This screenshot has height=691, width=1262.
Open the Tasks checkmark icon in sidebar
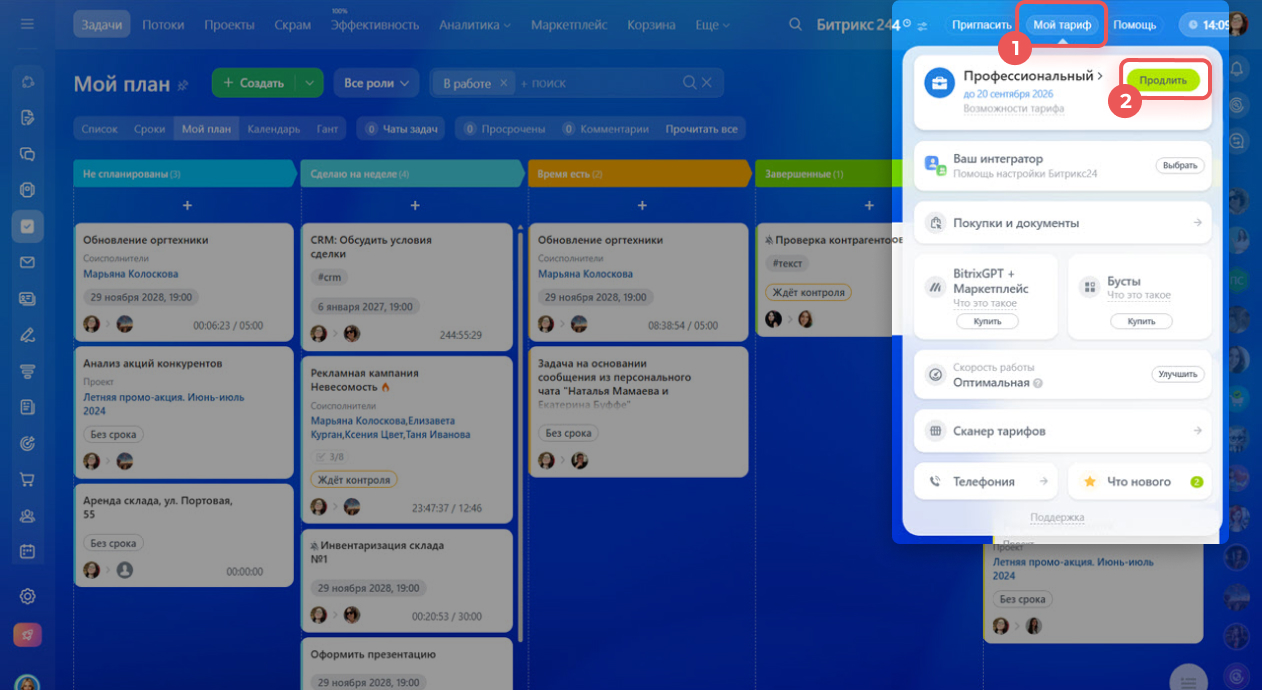(27, 226)
